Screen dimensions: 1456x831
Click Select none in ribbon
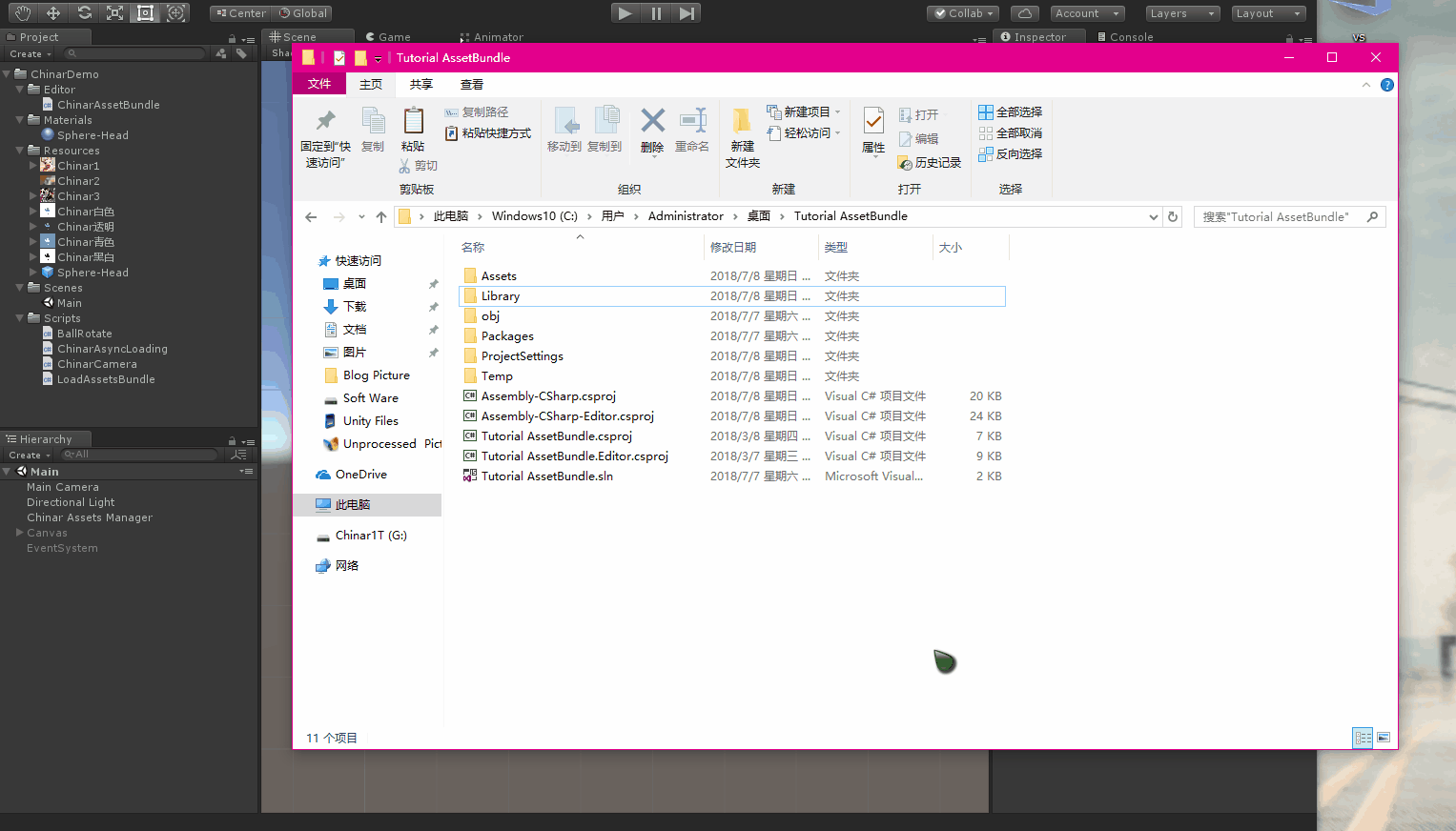1010,133
